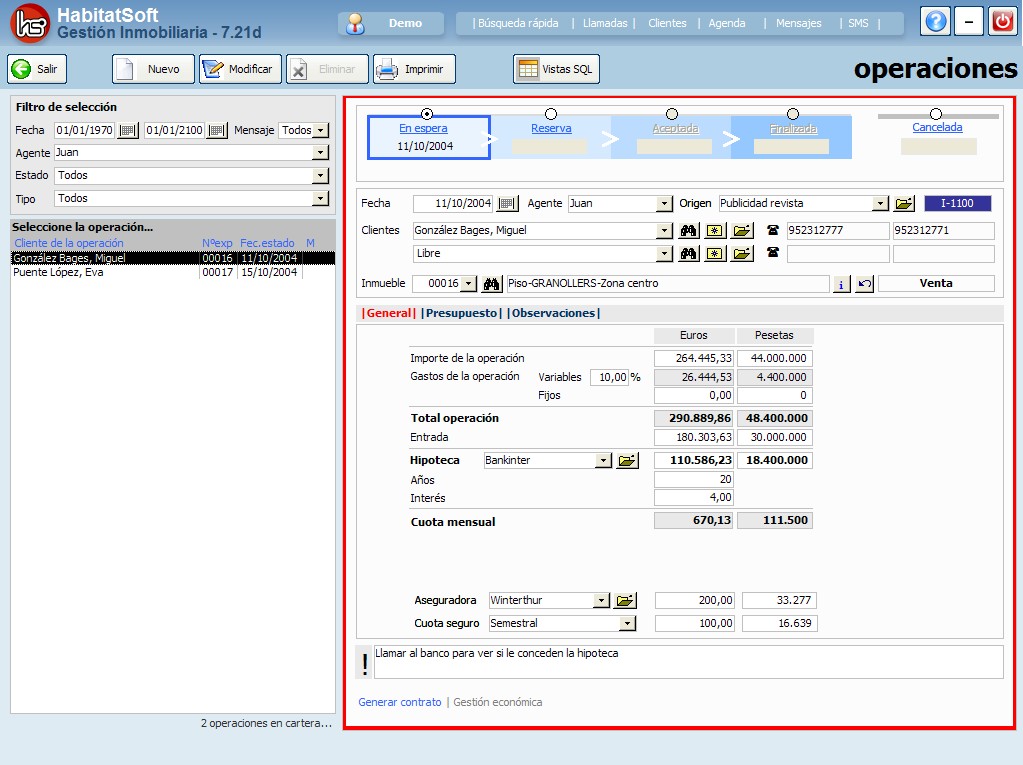Open the Inmueble 00016 dropdown
Screen dimensions: 1023x765
click(468, 284)
